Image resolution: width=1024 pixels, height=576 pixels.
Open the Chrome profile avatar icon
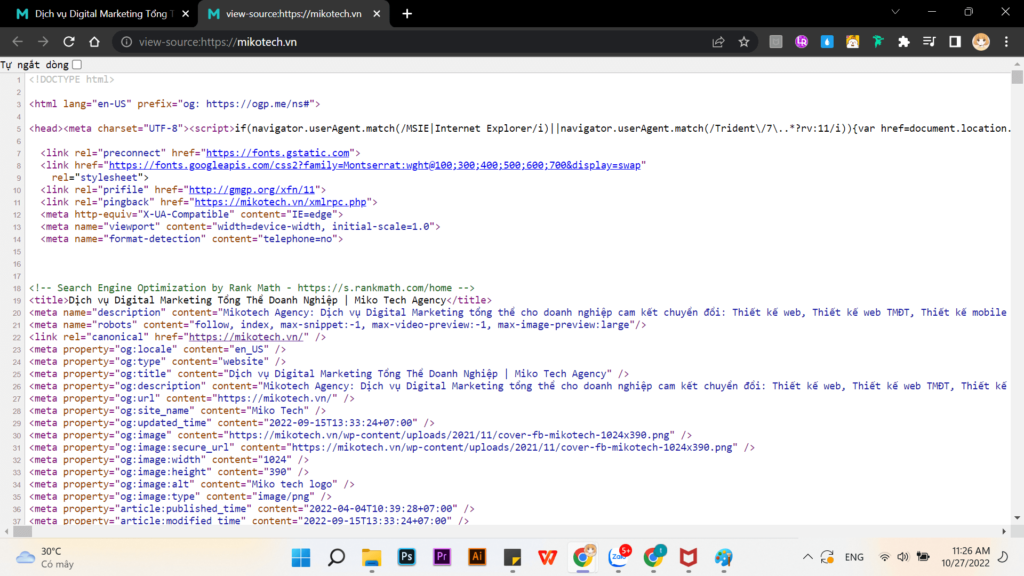pos(979,42)
